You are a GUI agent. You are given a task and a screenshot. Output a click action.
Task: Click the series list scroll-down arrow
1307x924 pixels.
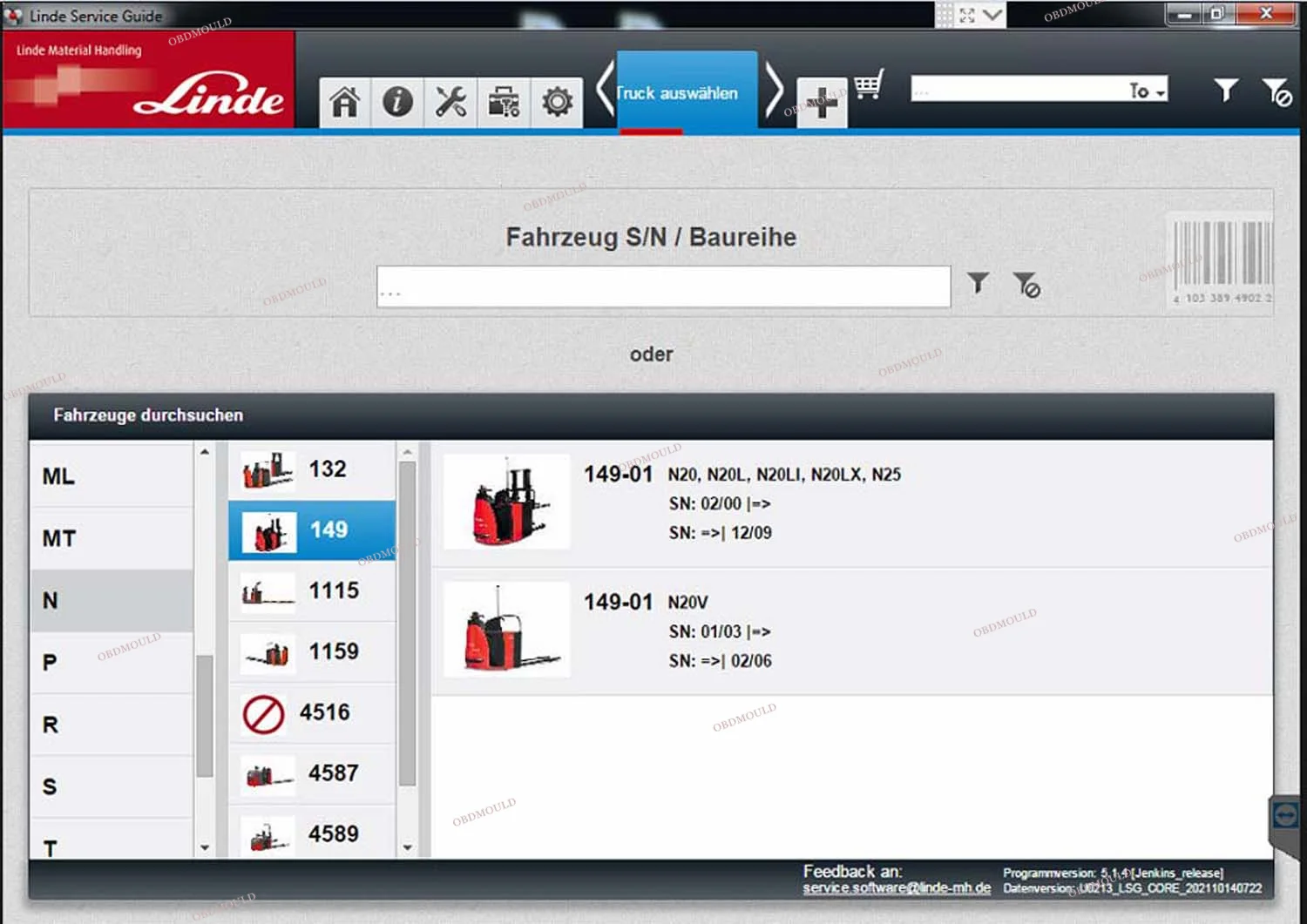[407, 847]
